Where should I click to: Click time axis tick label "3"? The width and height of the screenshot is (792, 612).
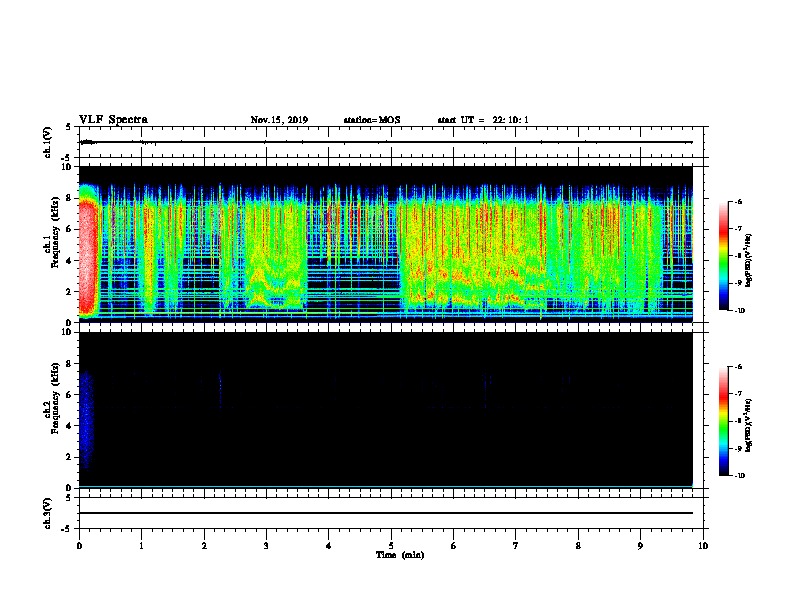click(x=266, y=546)
